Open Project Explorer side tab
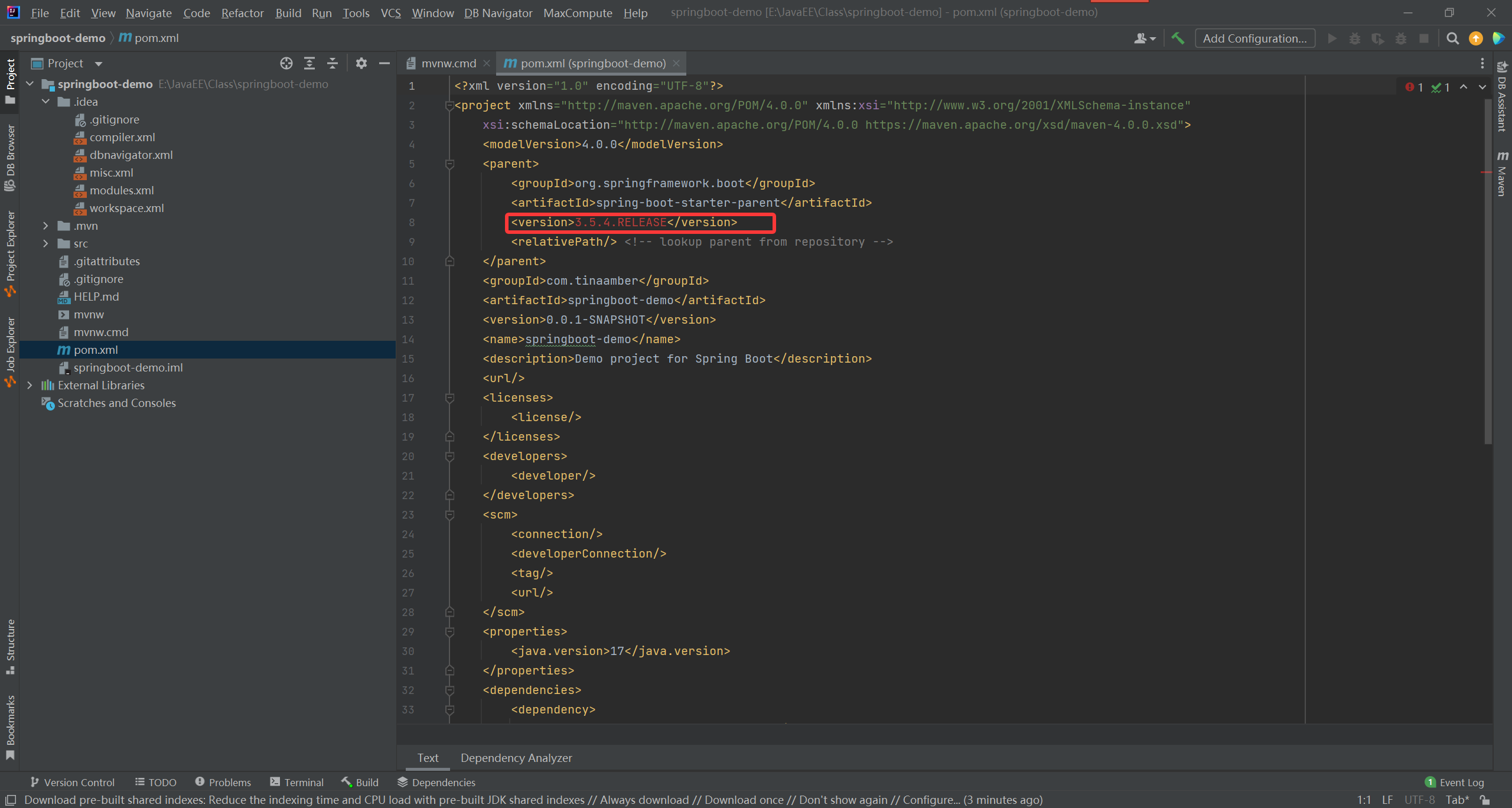This screenshot has height=808, width=1512. [x=10, y=254]
